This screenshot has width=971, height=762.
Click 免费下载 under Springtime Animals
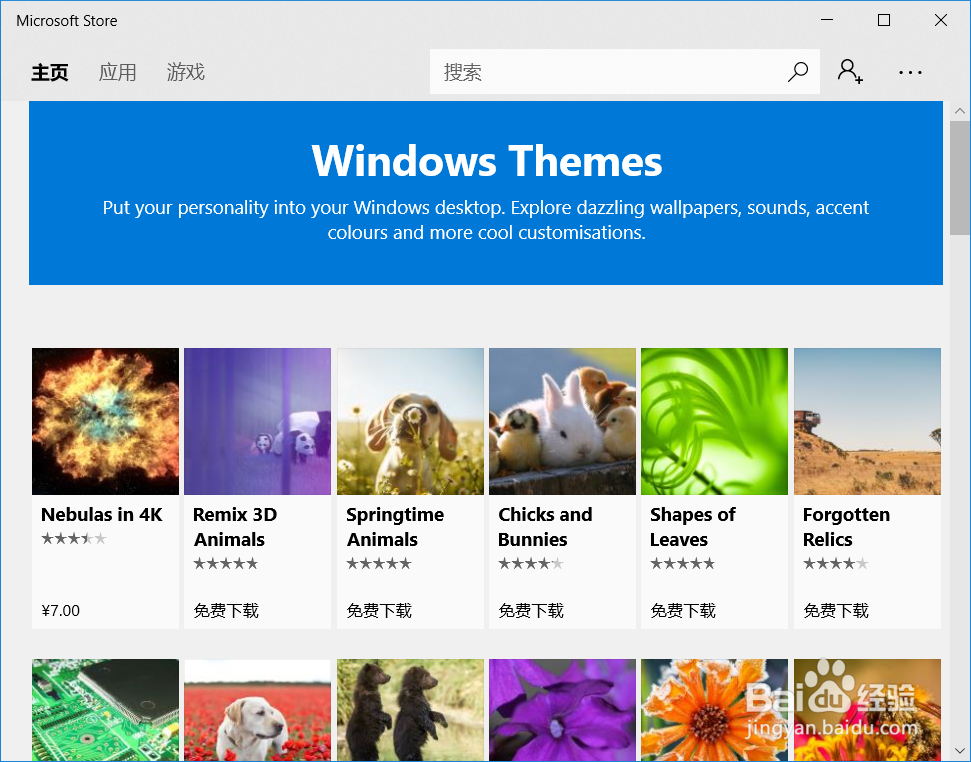click(x=379, y=611)
